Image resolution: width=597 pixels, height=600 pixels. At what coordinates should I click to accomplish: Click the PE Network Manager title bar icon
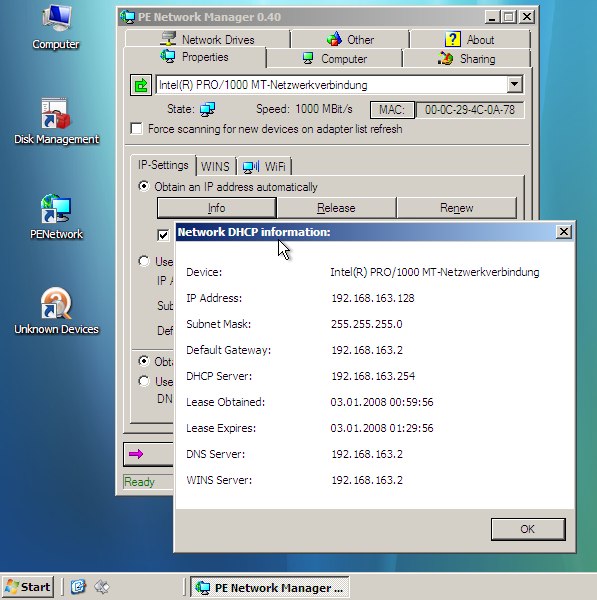click(127, 17)
